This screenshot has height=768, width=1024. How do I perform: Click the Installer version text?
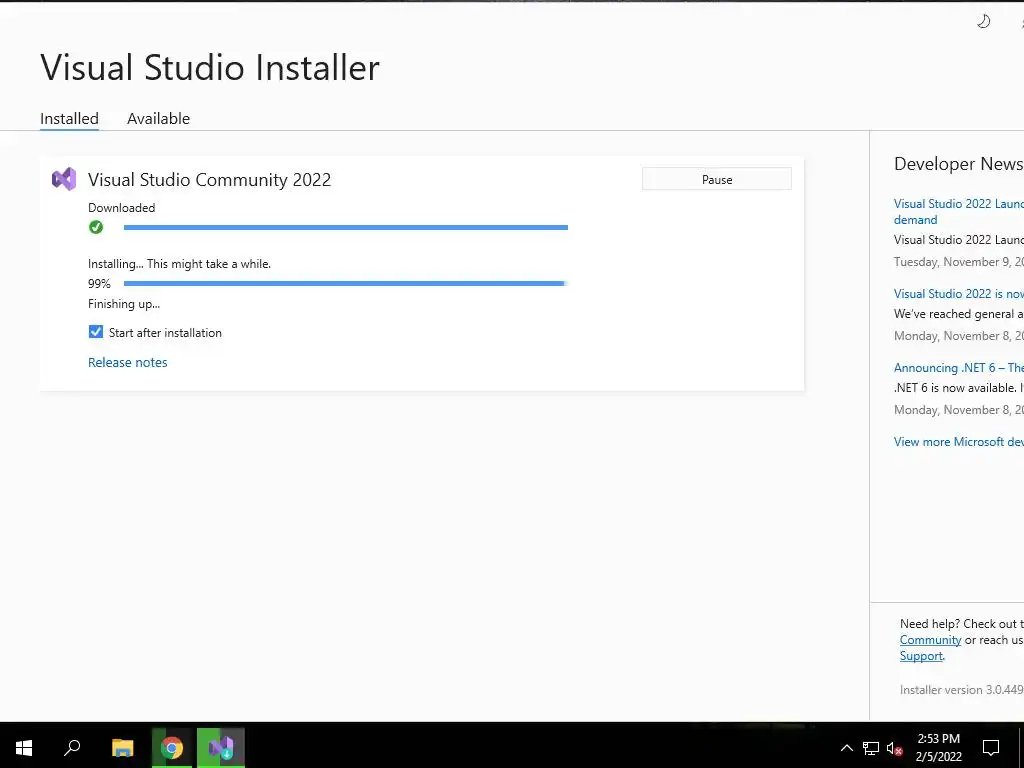961,690
